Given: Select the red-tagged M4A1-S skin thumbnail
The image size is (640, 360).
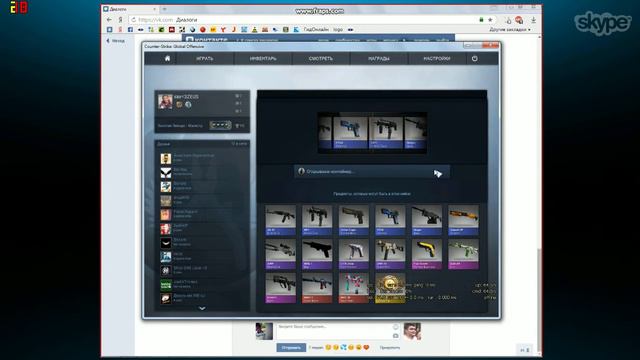Looking at the screenshot, I should coord(317,288).
